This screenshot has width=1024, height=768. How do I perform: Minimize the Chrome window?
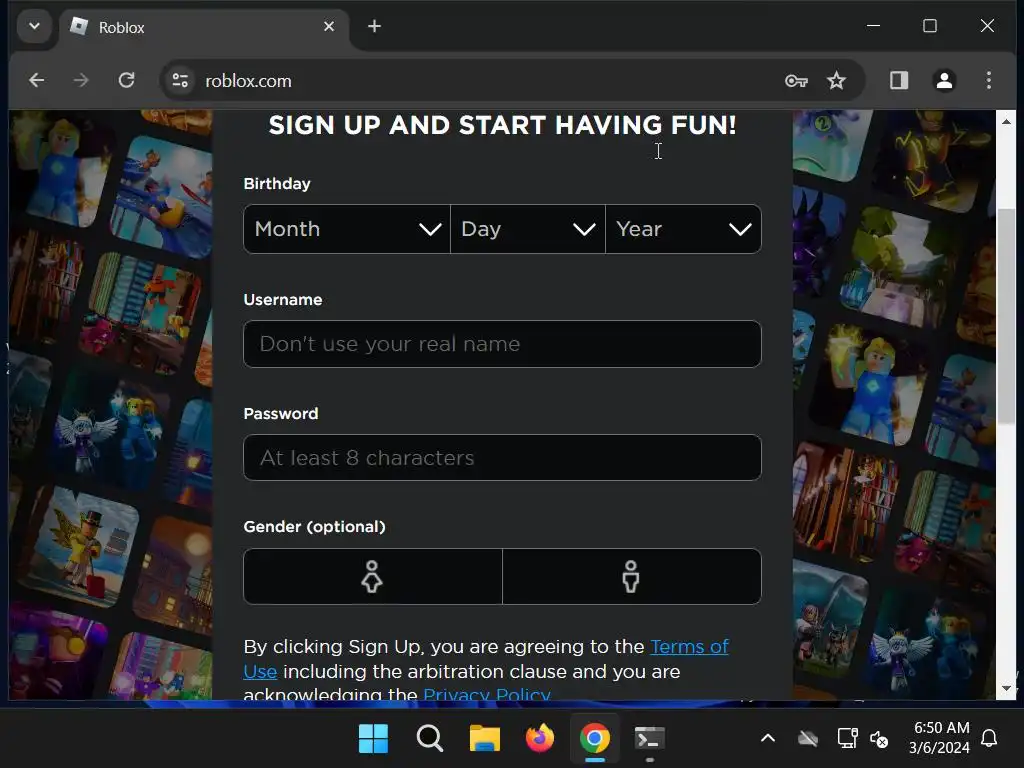873,26
